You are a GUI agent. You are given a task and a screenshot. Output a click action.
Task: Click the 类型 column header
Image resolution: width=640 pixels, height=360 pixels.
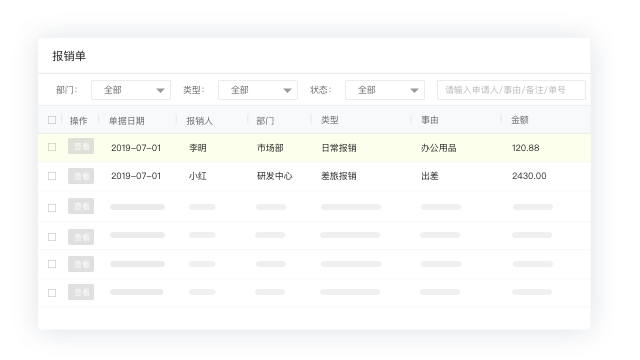pyautogui.click(x=330, y=120)
